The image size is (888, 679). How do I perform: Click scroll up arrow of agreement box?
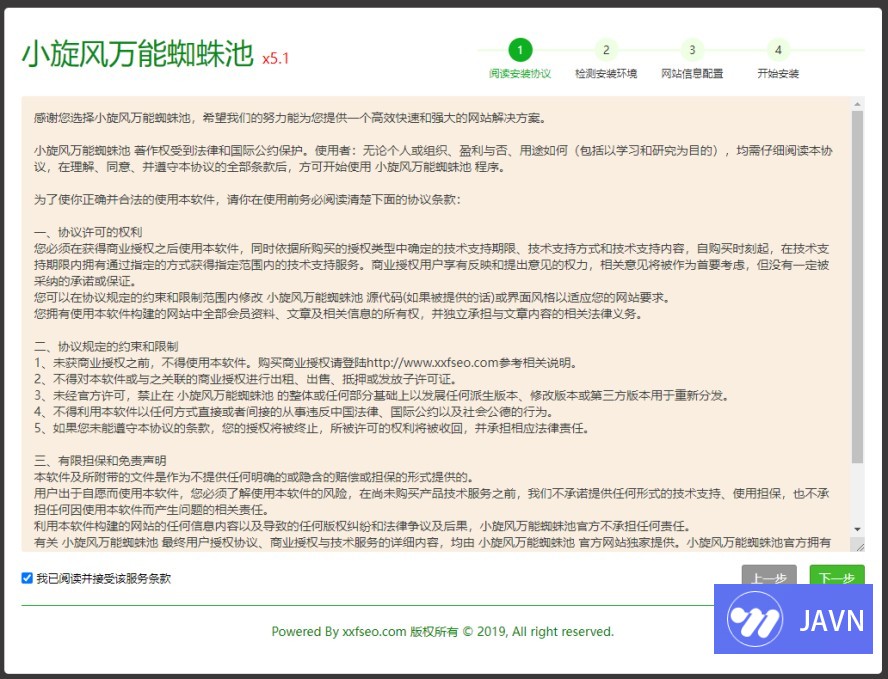pos(857,104)
